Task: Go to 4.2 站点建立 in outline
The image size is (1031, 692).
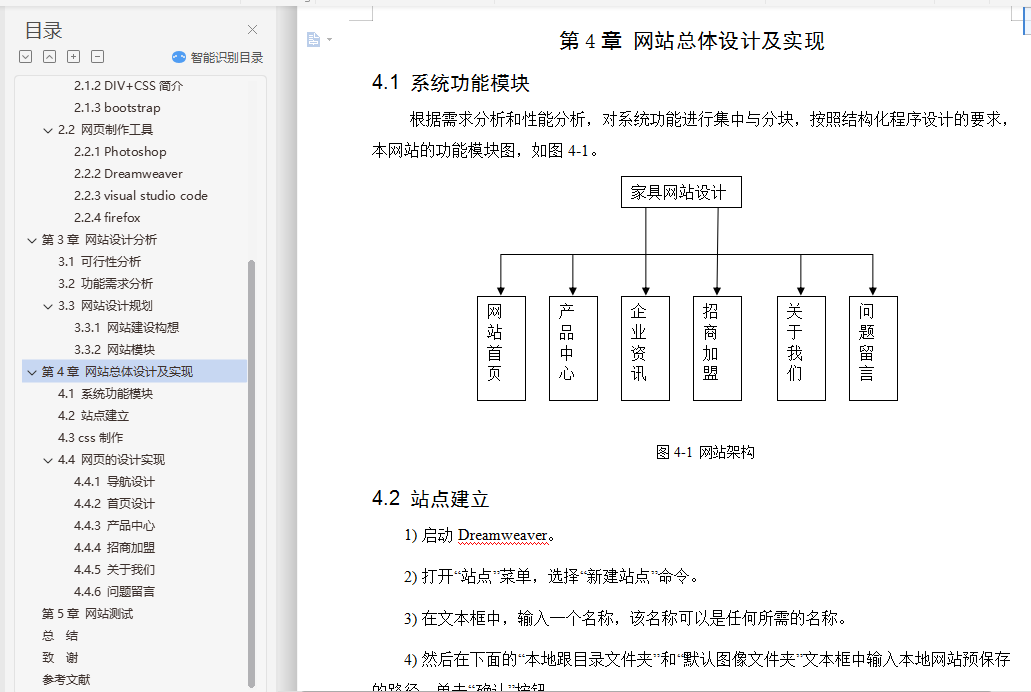Action: coord(93,416)
